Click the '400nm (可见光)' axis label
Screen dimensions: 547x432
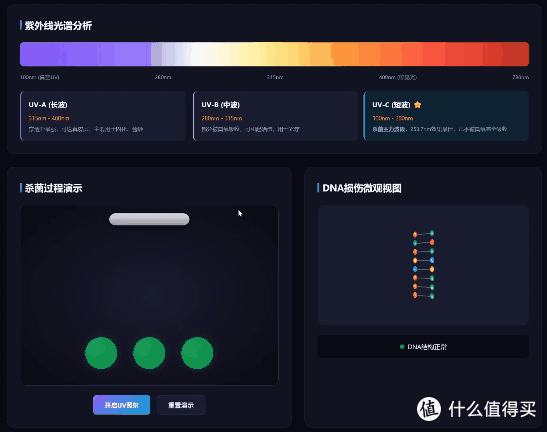point(398,77)
